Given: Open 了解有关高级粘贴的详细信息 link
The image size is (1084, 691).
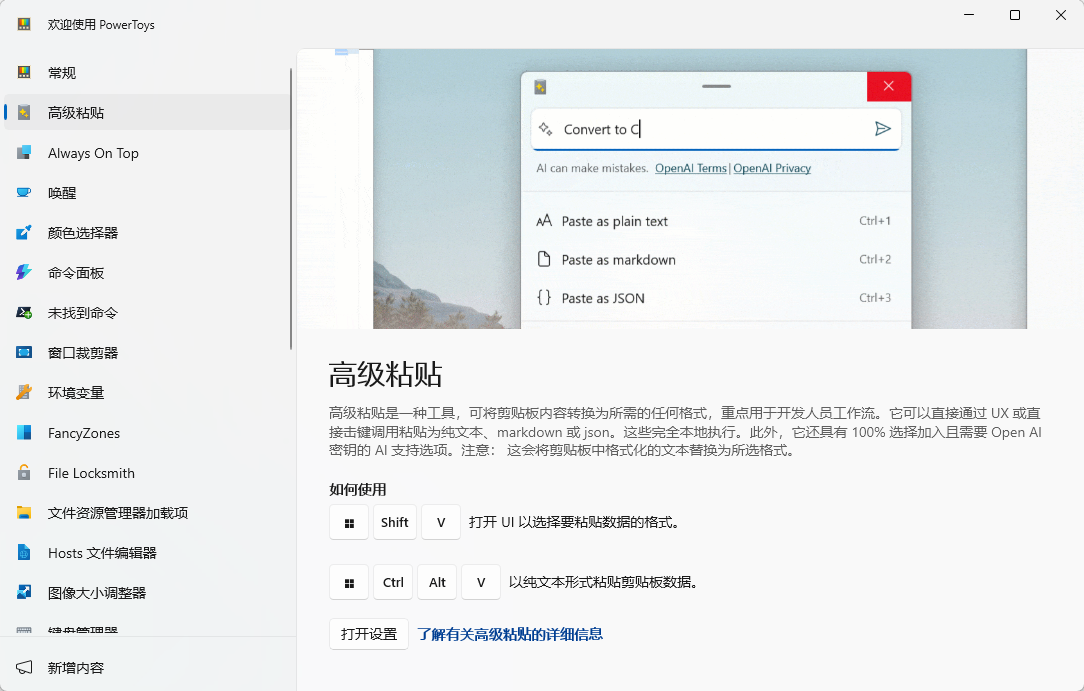Looking at the screenshot, I should (x=510, y=634).
